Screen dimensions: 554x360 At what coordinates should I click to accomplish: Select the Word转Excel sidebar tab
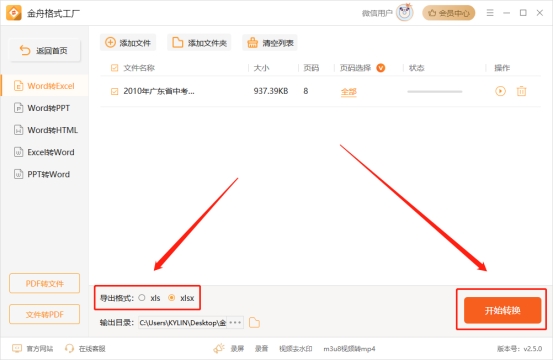pos(45,86)
